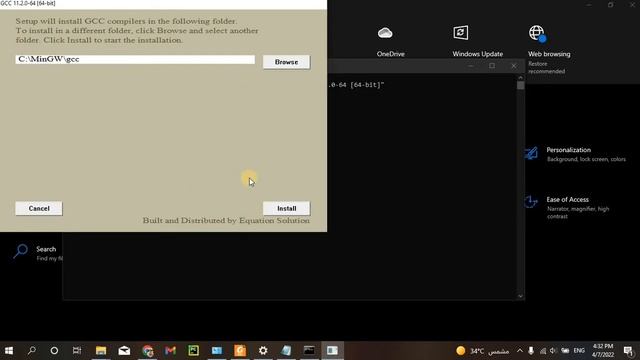Viewport: 640px width, 360px height.
Task: Open Cortana from the taskbar
Action: click(x=54, y=351)
